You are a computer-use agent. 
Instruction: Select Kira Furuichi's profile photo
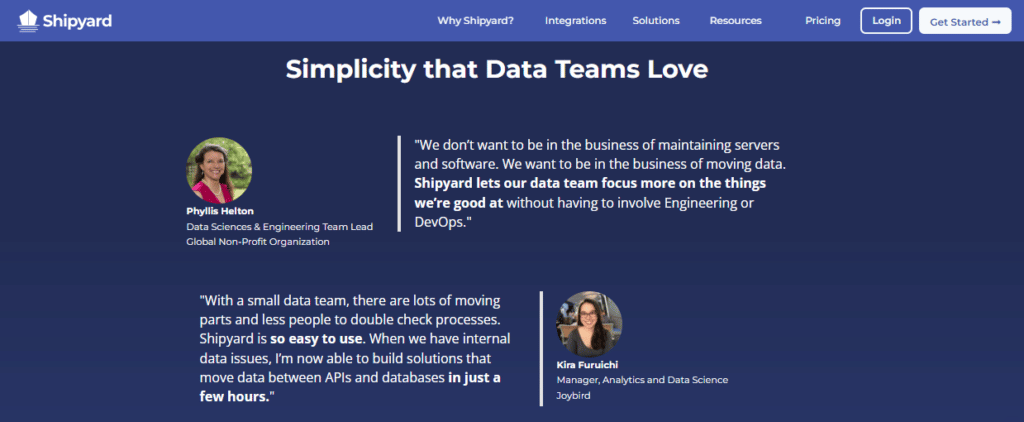[x=588, y=324]
